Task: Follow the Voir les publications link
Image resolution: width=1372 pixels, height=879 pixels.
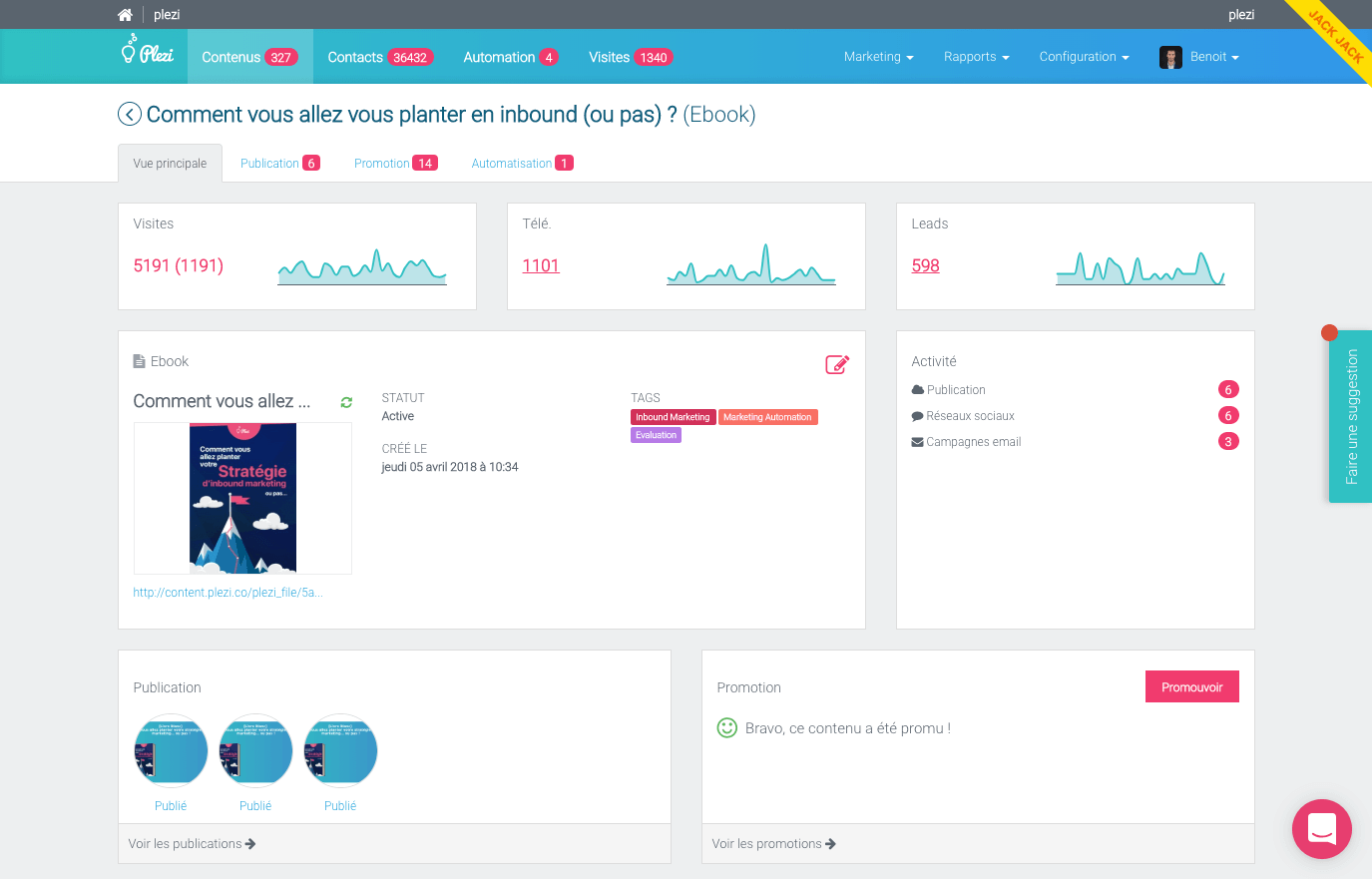Action: [192, 844]
